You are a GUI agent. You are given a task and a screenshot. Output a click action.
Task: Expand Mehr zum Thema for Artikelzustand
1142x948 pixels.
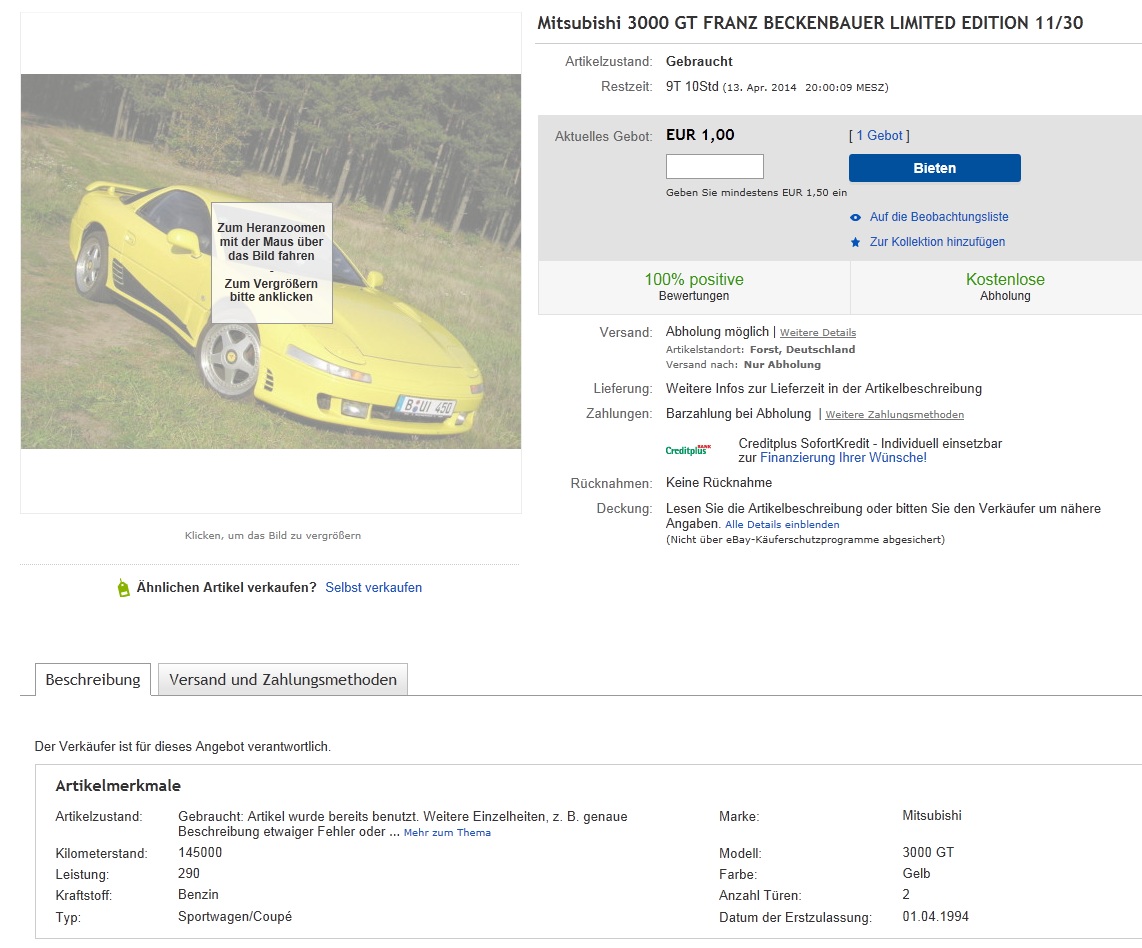(447, 833)
